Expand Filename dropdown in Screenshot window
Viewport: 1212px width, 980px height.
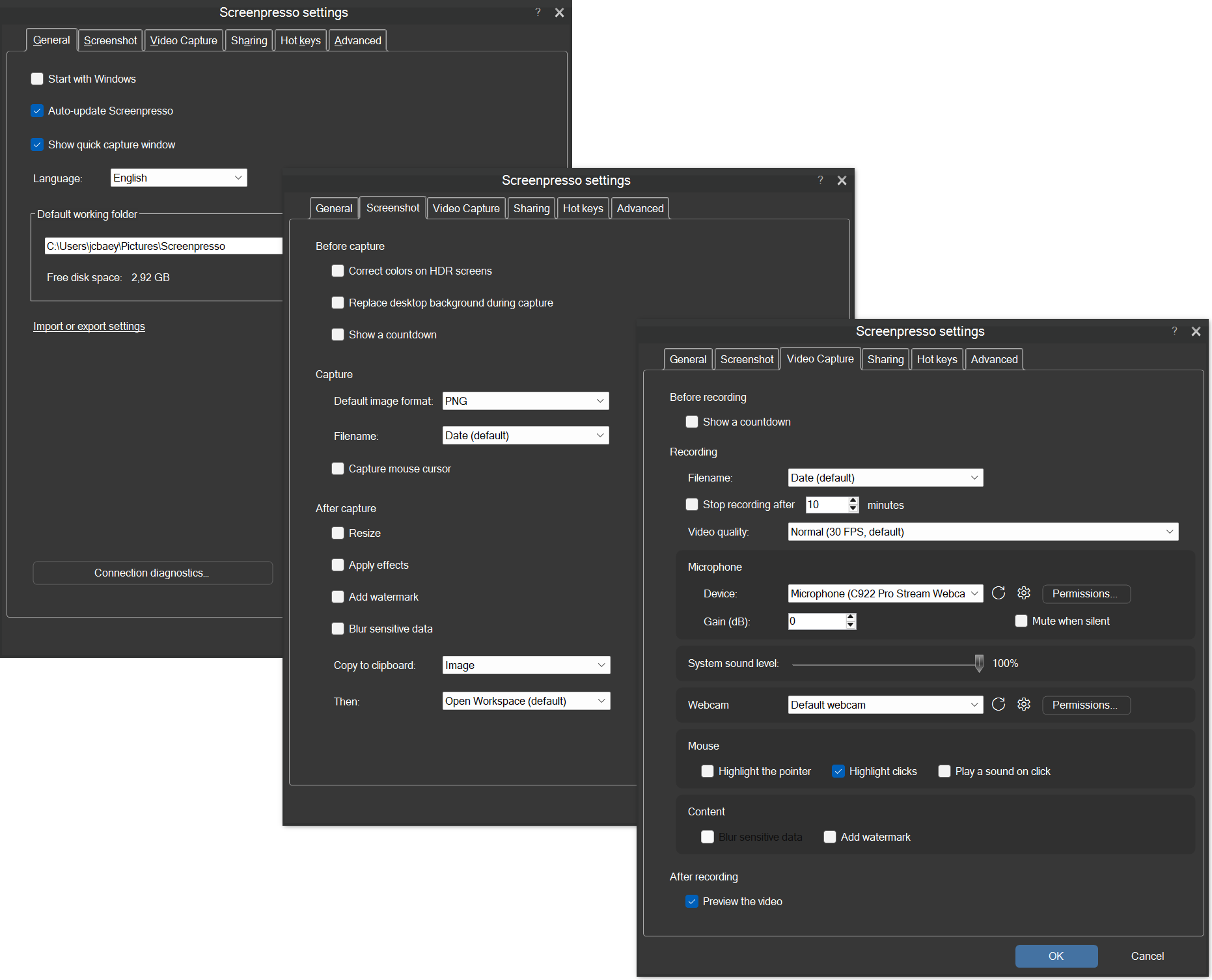point(526,435)
